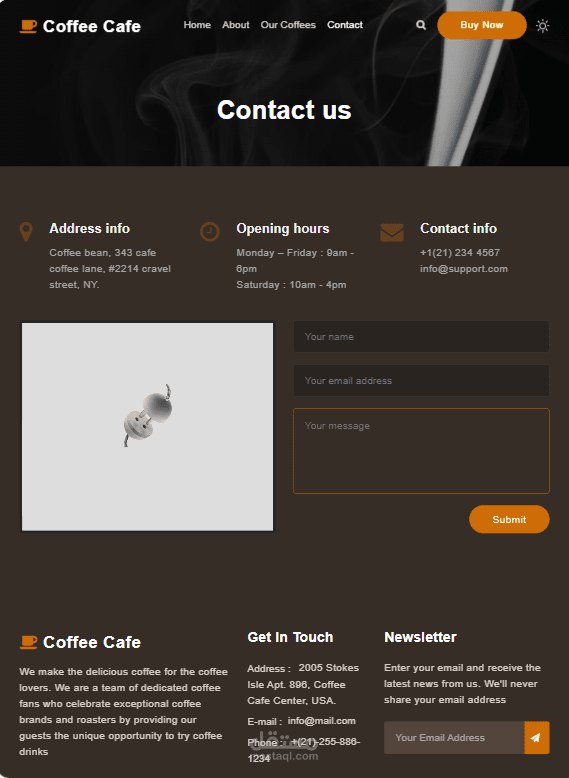Click the map pin Address info icon
This screenshot has height=778, width=569.
26,232
